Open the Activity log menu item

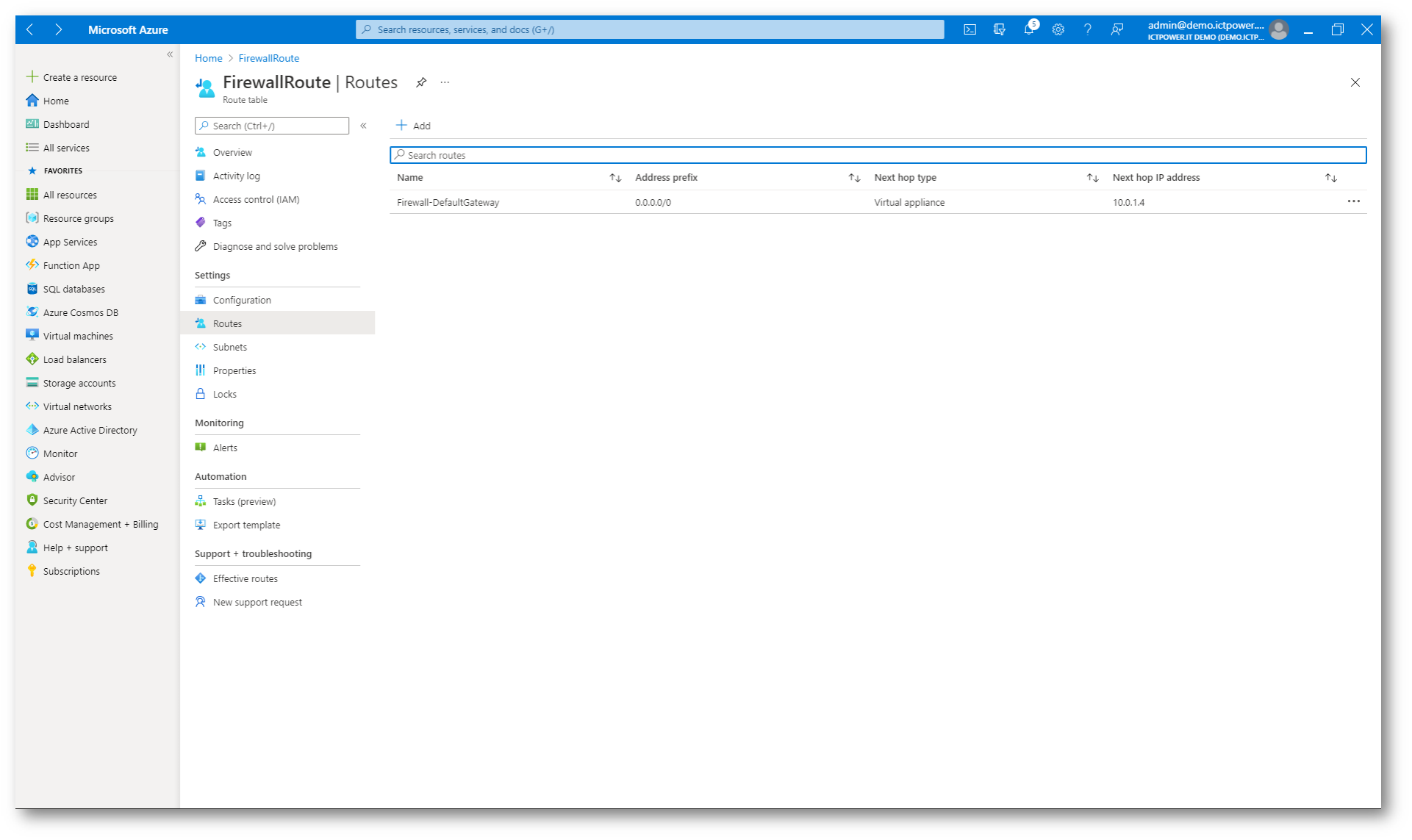point(236,176)
